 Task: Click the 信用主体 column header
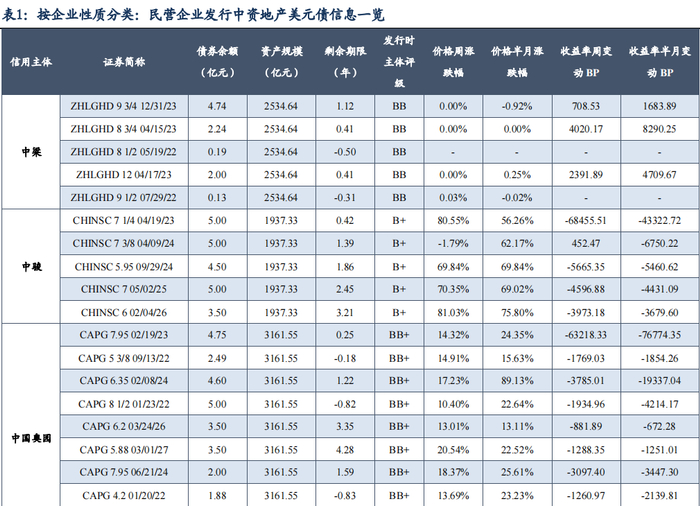31,62
